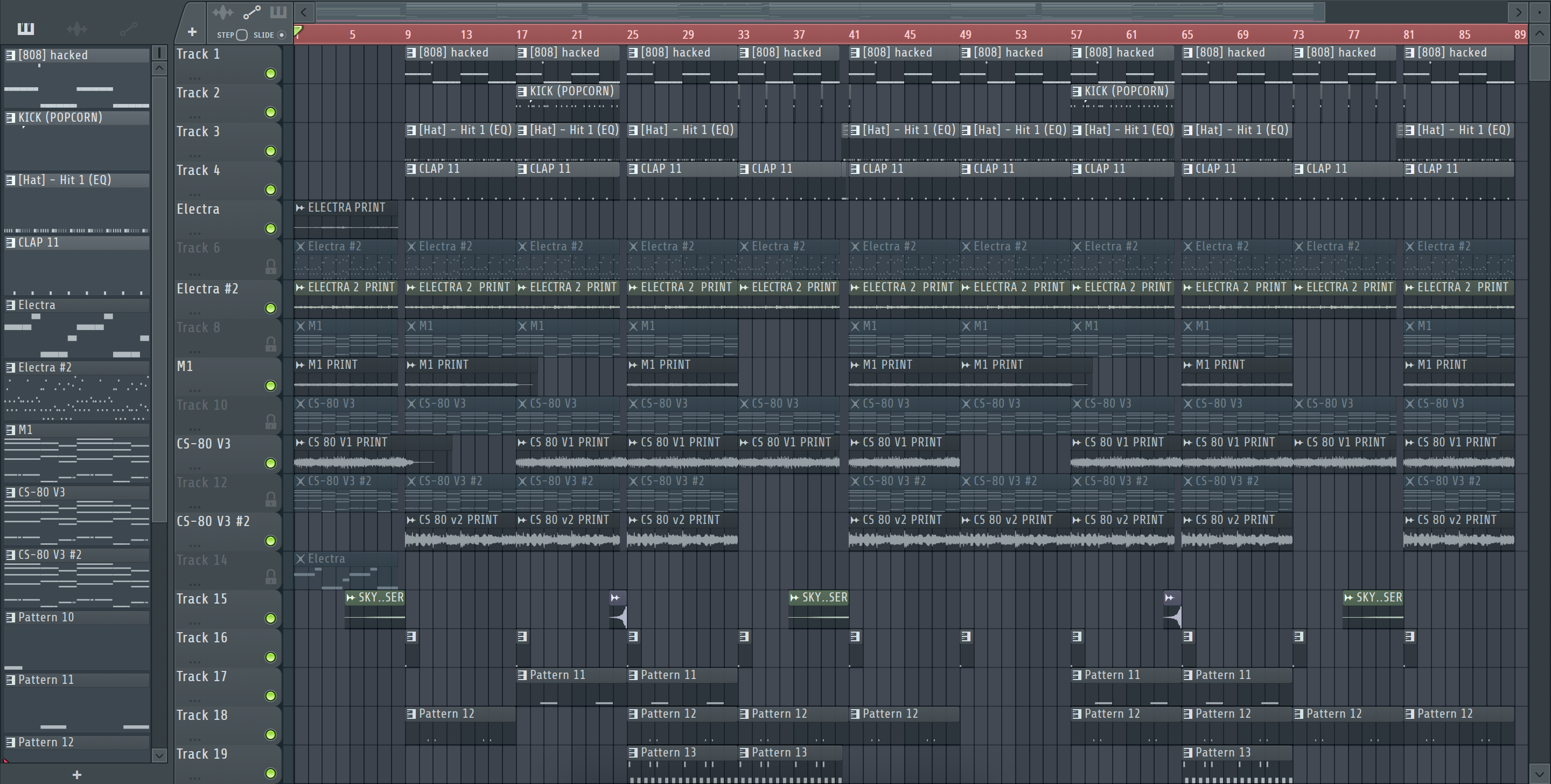Click the picker panel up-arrow scroll button

pyautogui.click(x=159, y=68)
